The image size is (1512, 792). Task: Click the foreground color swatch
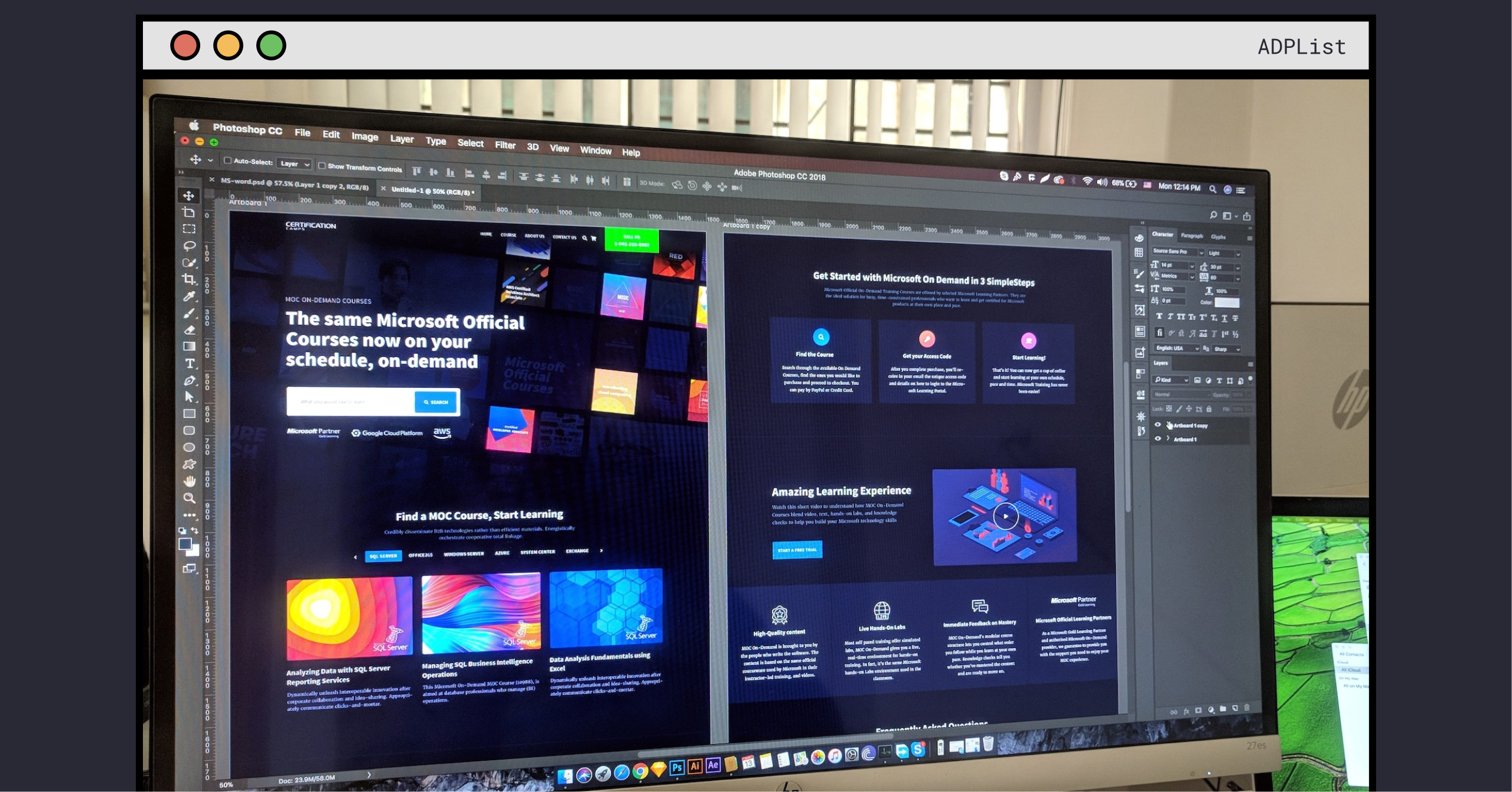[x=185, y=544]
